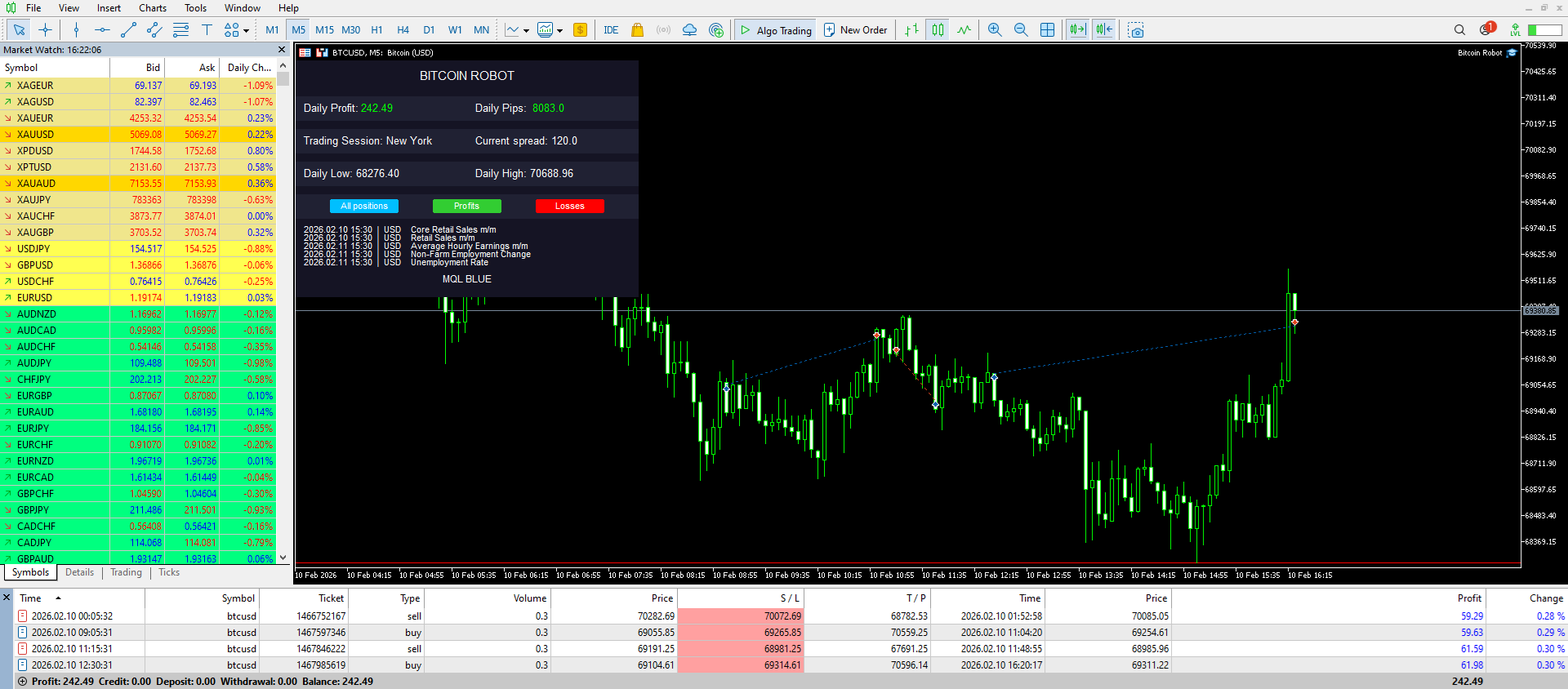1568x689 pixels.
Task: Select the equidistant channel tool
Action: (154, 30)
